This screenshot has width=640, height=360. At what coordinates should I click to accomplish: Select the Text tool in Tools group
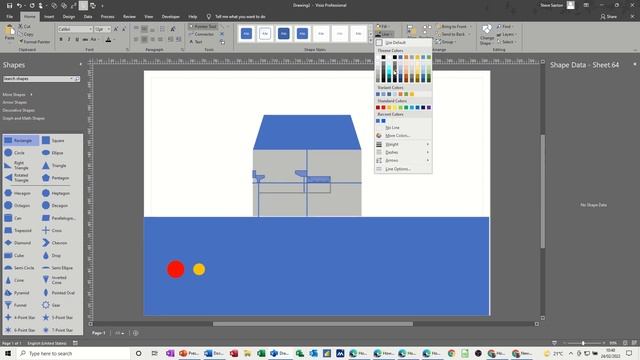pyautogui.click(x=196, y=42)
